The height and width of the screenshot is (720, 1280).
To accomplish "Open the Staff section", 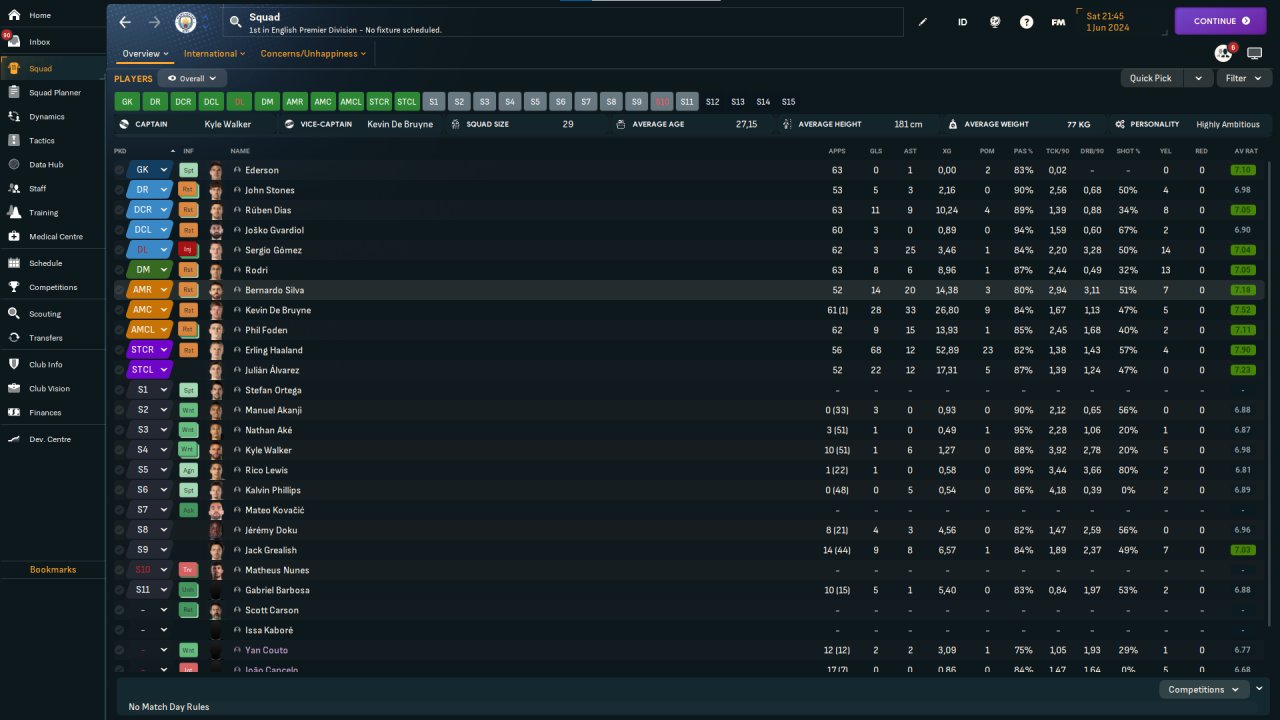I will tap(38, 188).
